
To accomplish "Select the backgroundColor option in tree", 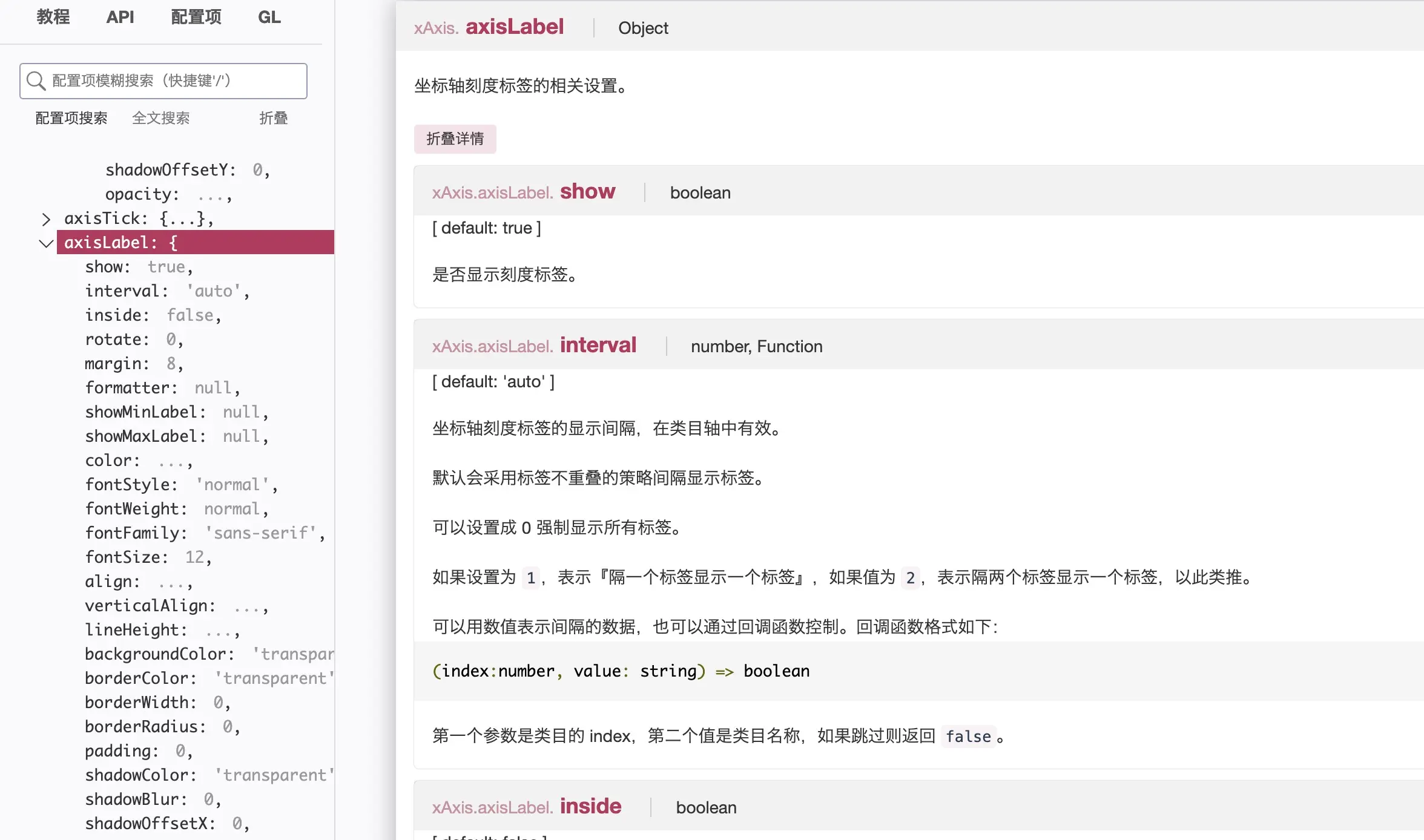I will (x=159, y=654).
